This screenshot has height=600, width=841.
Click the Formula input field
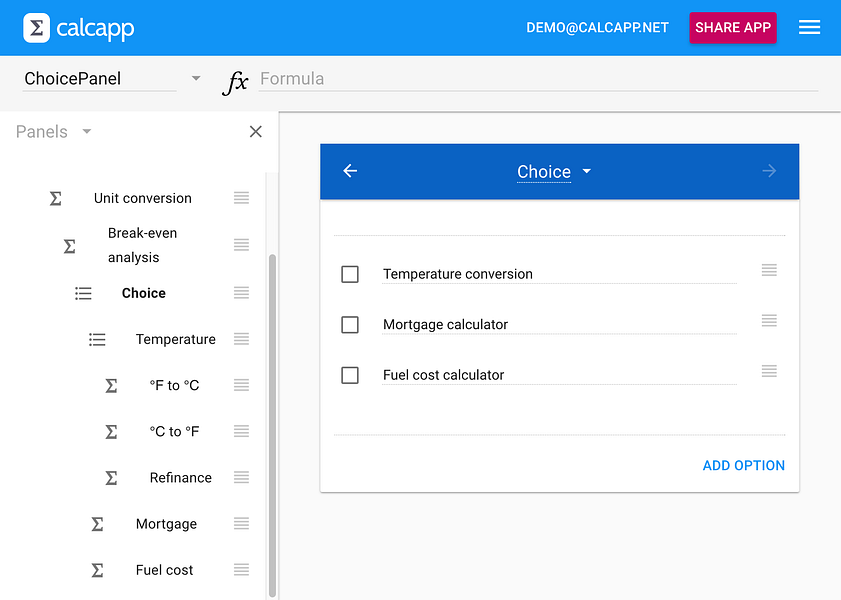click(x=538, y=79)
